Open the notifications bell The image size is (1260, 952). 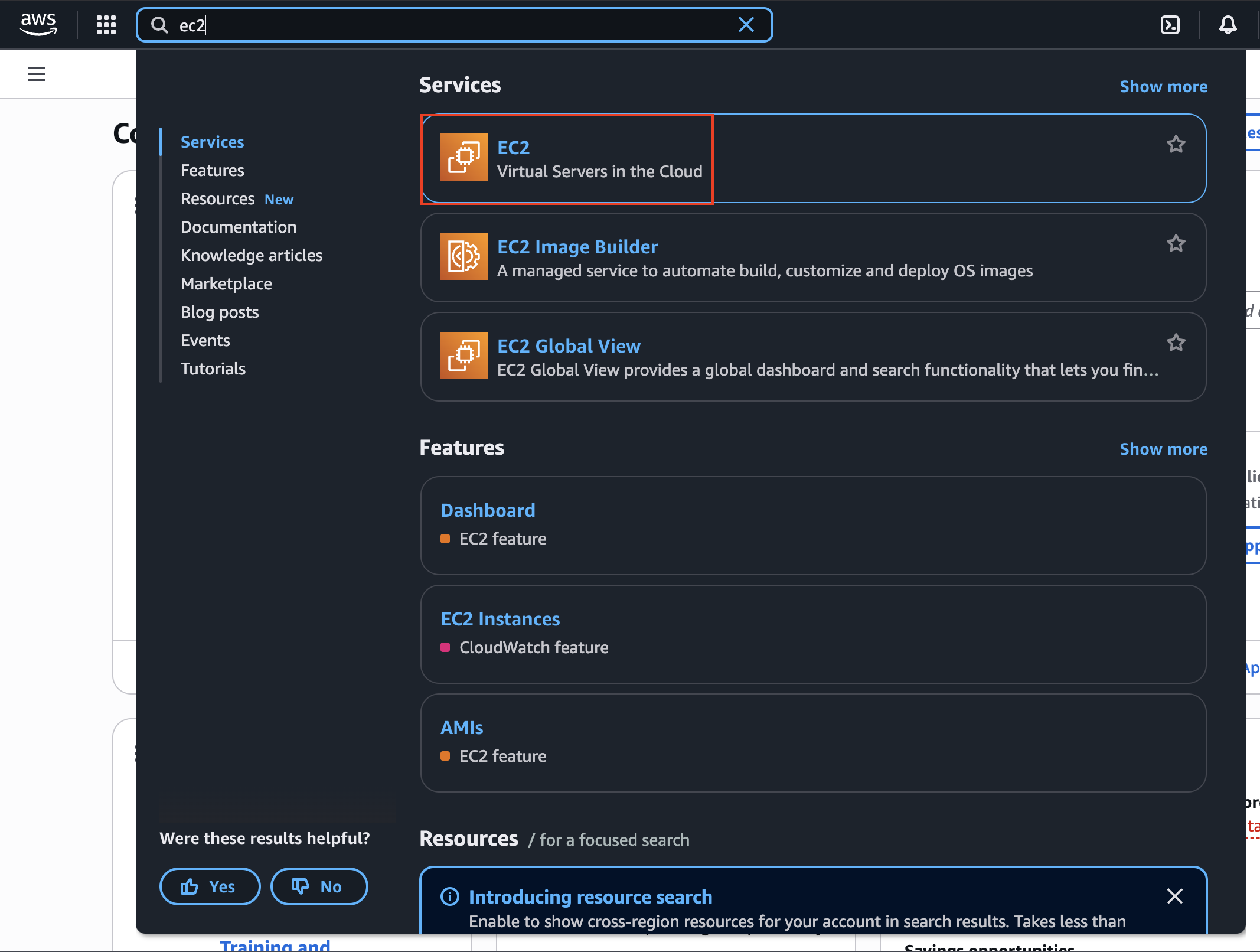coord(1228,25)
